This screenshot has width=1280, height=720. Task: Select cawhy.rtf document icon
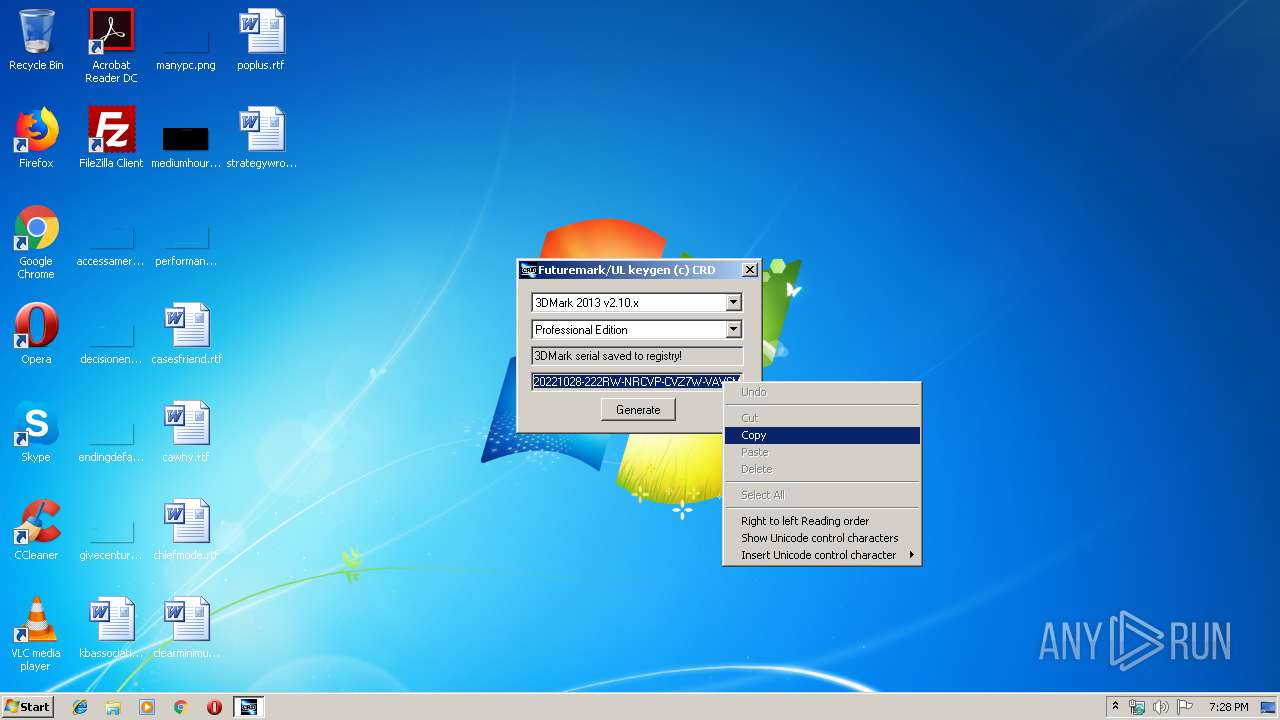click(x=186, y=432)
